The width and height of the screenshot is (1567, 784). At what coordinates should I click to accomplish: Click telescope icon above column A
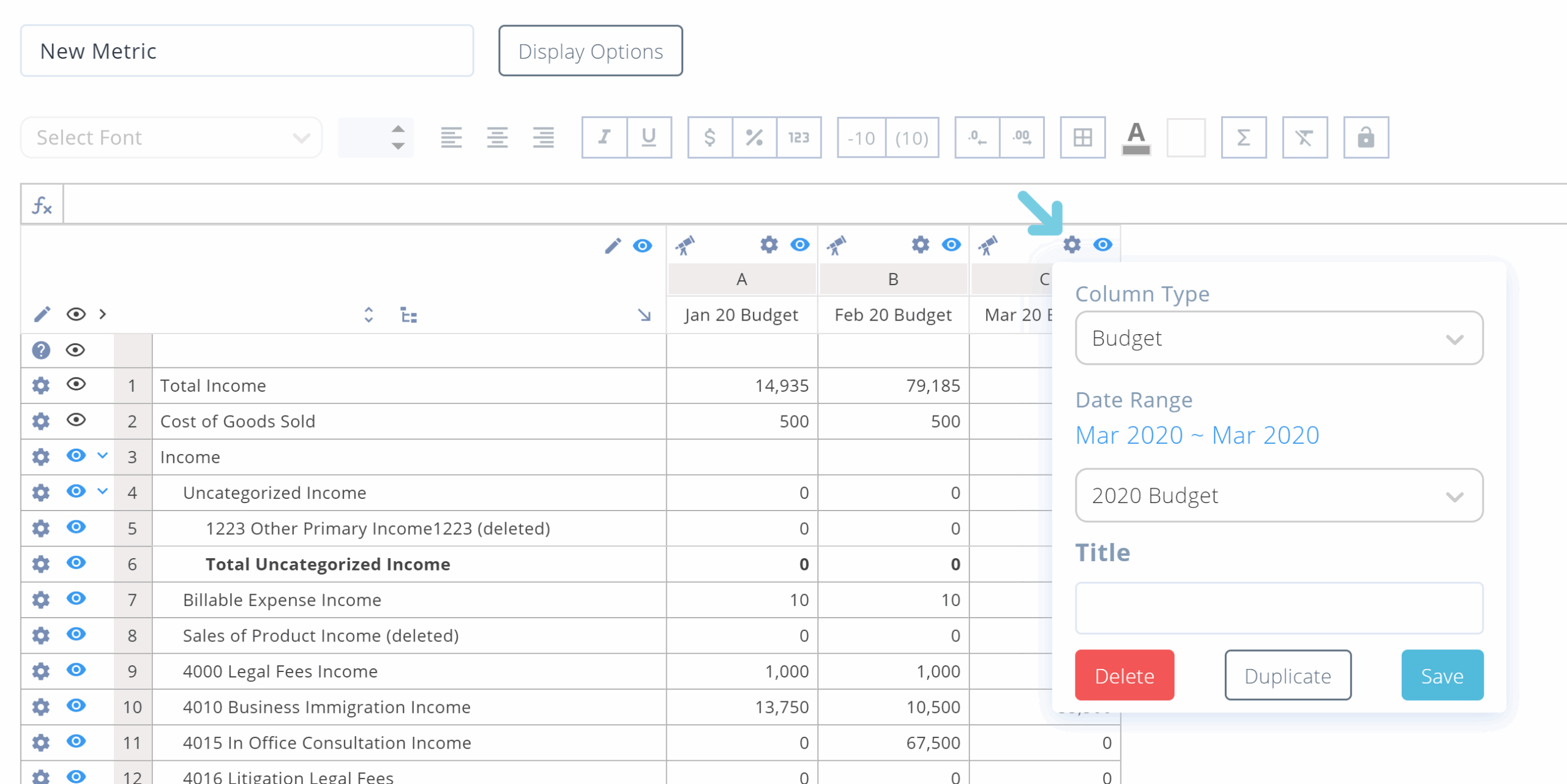coord(685,245)
